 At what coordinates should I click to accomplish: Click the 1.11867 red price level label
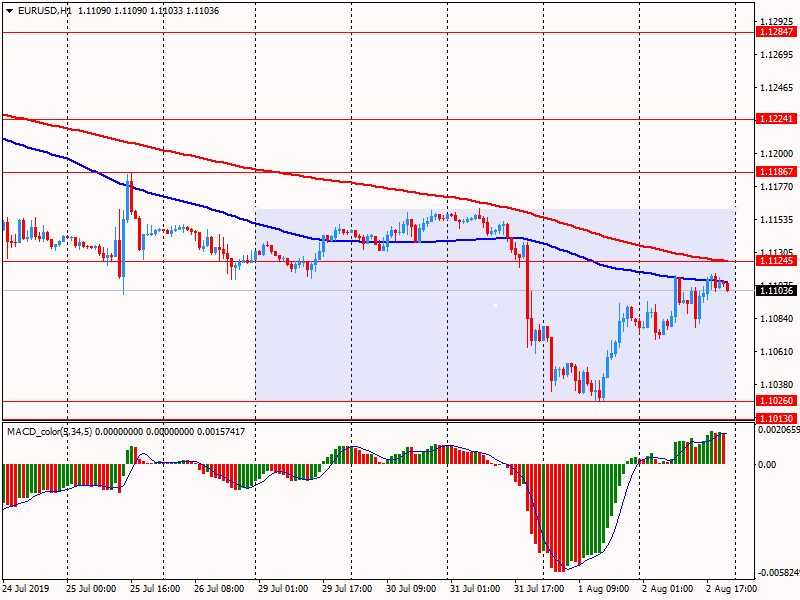[x=777, y=172]
